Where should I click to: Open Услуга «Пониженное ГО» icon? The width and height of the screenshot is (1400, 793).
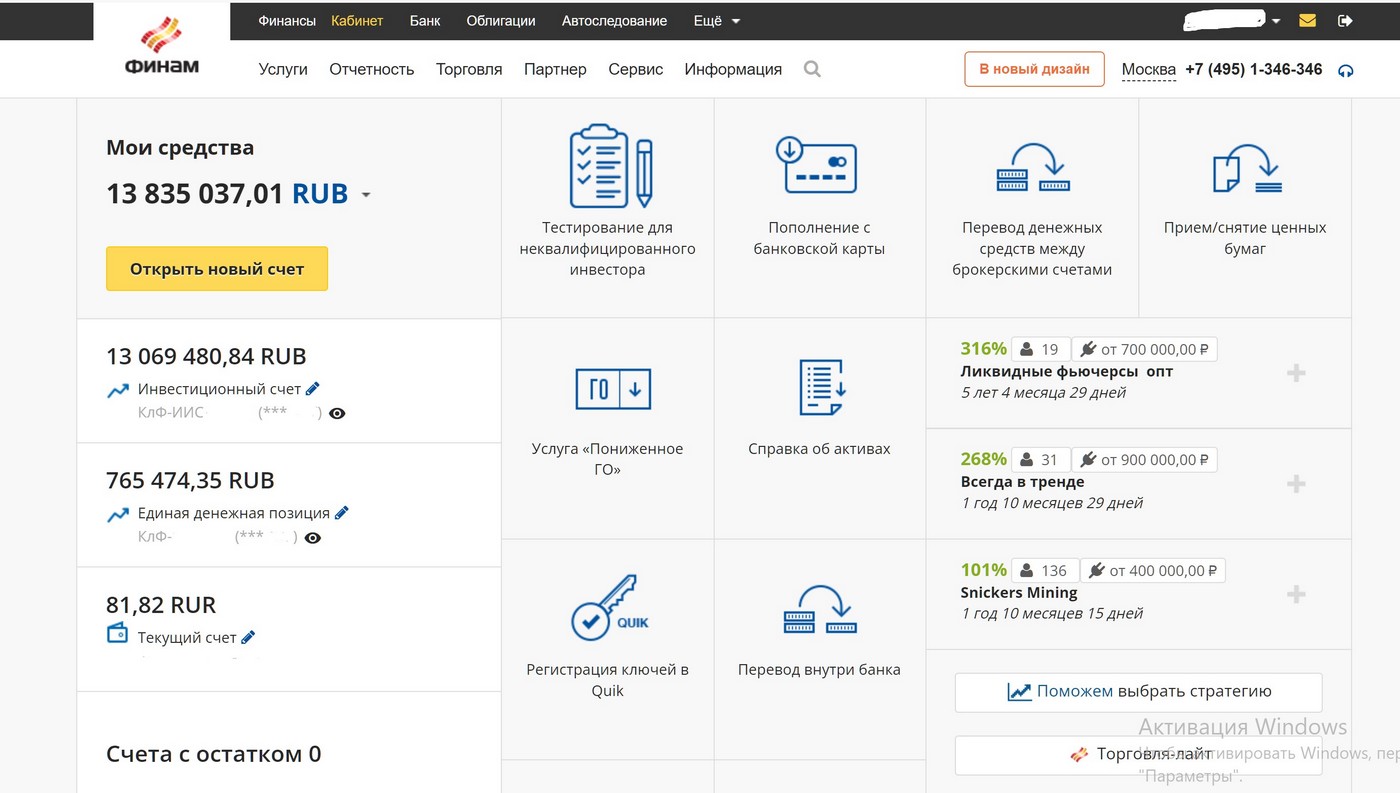(x=613, y=389)
